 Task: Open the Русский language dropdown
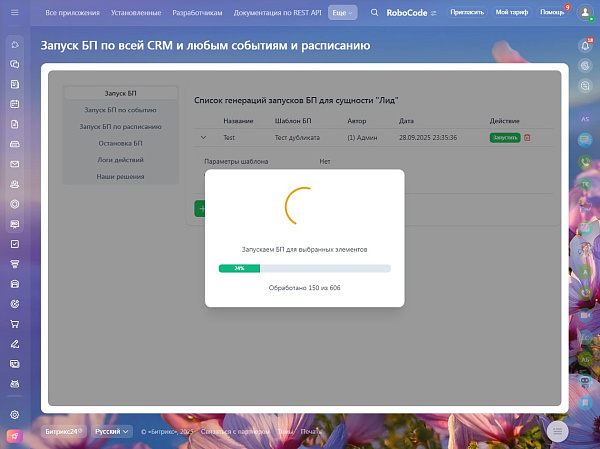click(x=112, y=431)
